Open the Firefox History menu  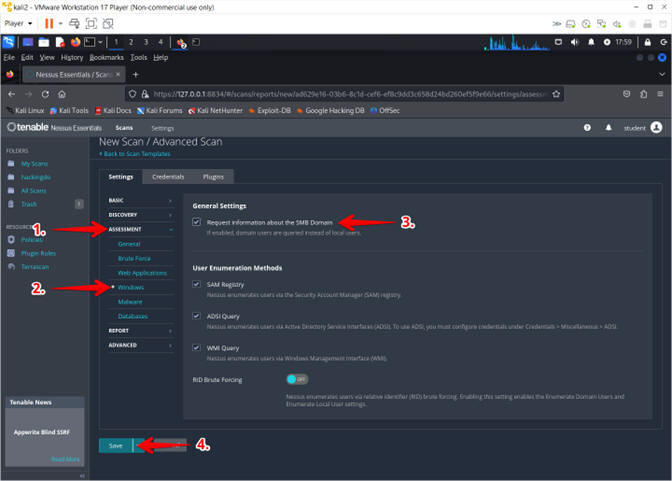tap(72, 57)
